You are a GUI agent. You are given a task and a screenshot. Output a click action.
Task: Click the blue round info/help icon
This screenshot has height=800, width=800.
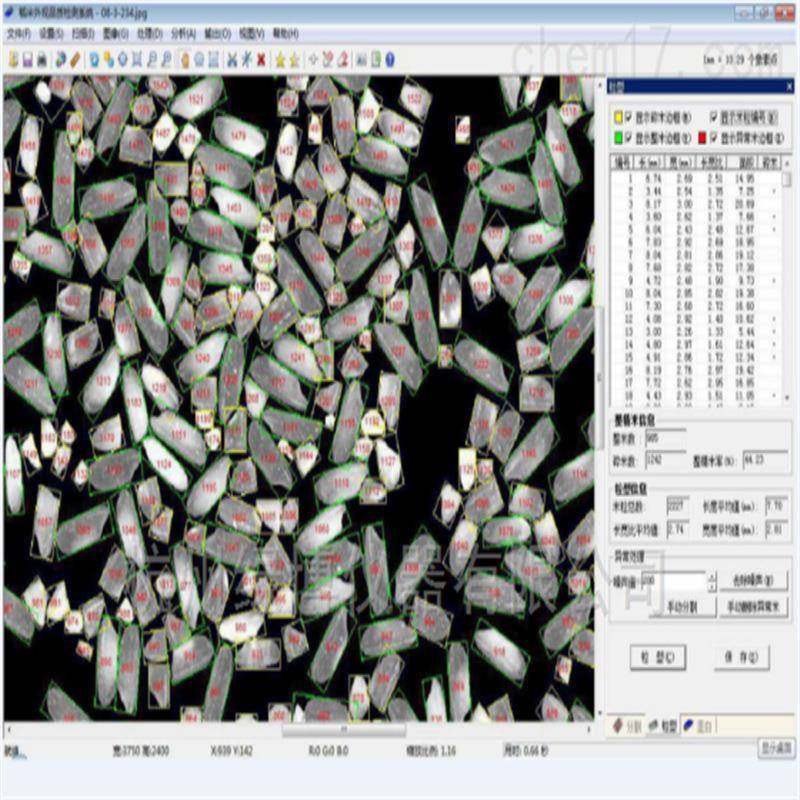pos(390,60)
